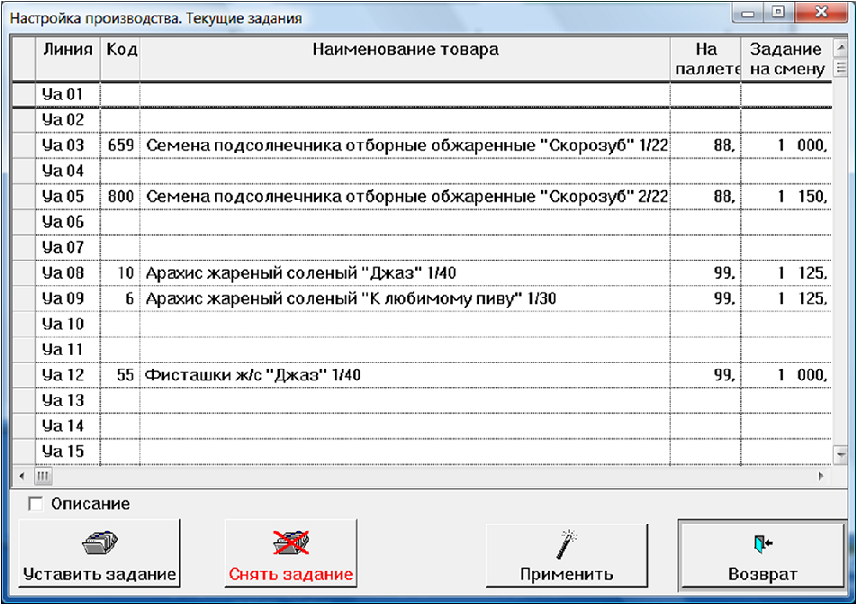Click pallet value 88 in row Уа 05
Image resolution: width=857 pixels, height=605 pixels.
[724, 196]
